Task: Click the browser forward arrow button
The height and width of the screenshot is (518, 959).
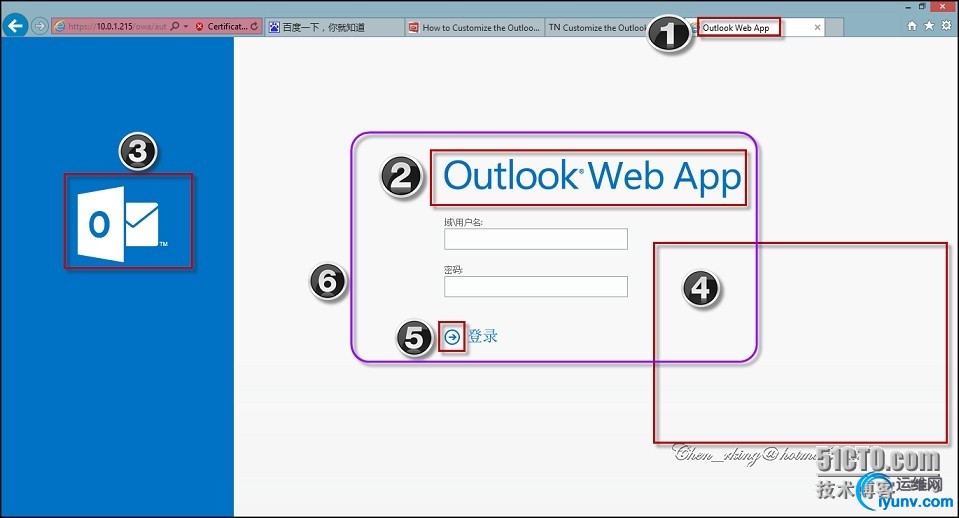Action: pyautogui.click(x=40, y=26)
